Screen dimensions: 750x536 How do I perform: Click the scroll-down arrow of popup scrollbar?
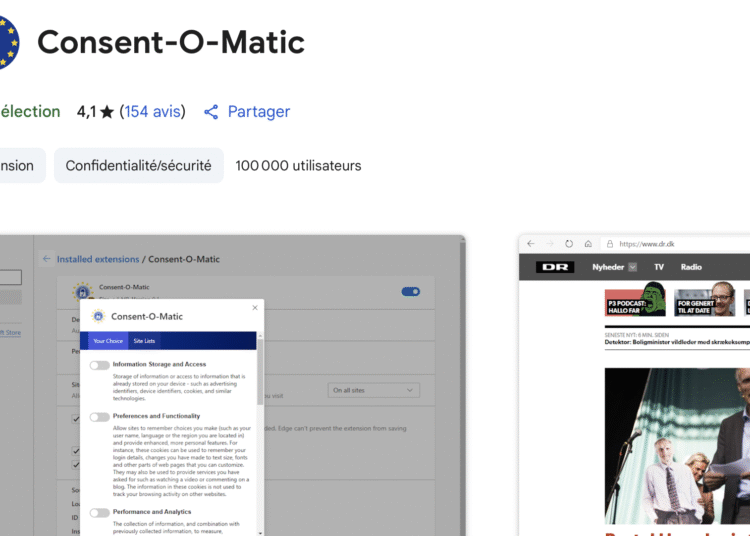pyautogui.click(x=260, y=533)
